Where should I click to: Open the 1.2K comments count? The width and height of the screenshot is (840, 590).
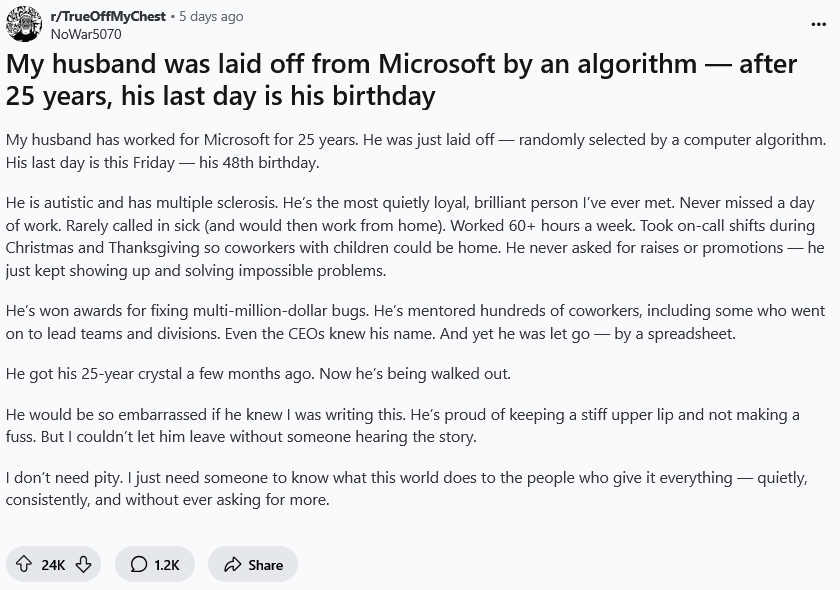167,565
